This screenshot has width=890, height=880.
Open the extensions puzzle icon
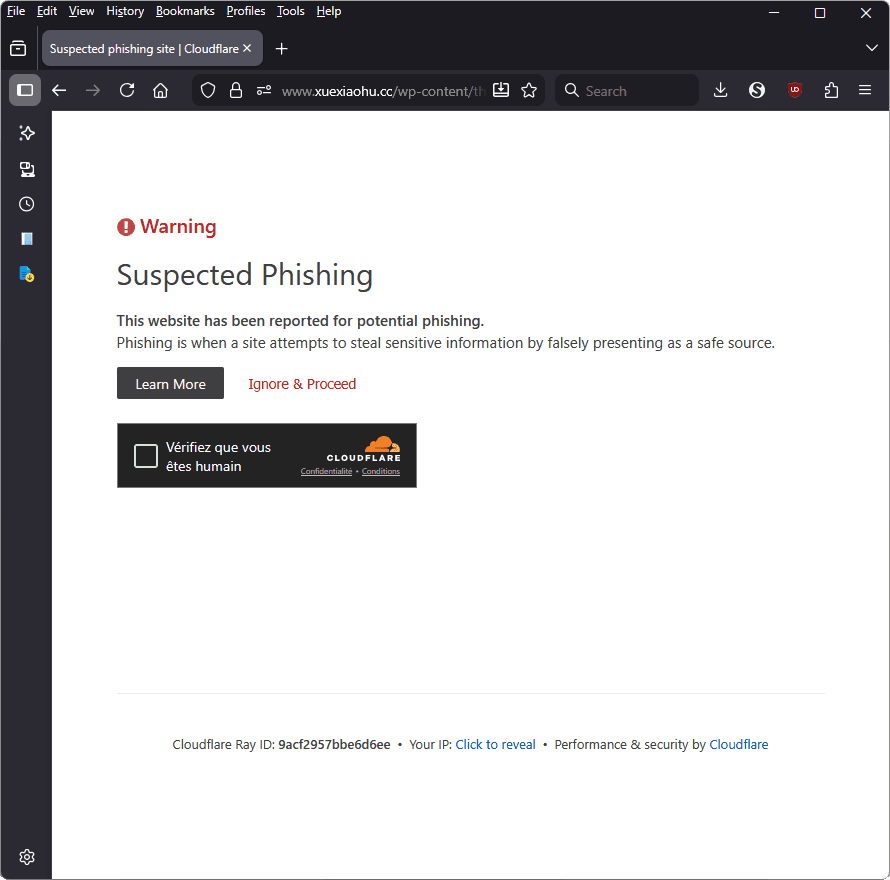831,90
